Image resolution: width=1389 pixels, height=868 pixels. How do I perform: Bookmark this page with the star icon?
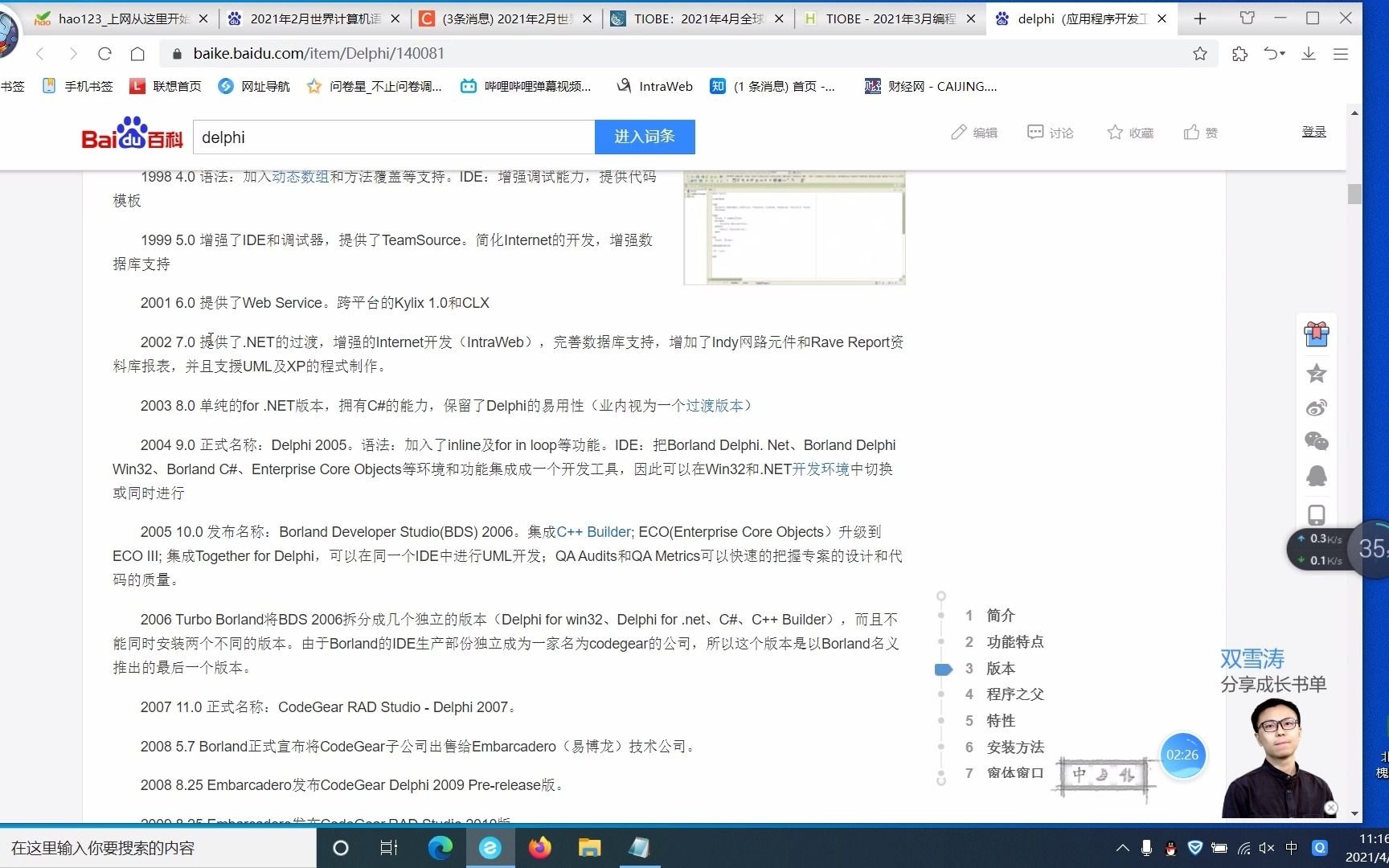pos(1200,54)
